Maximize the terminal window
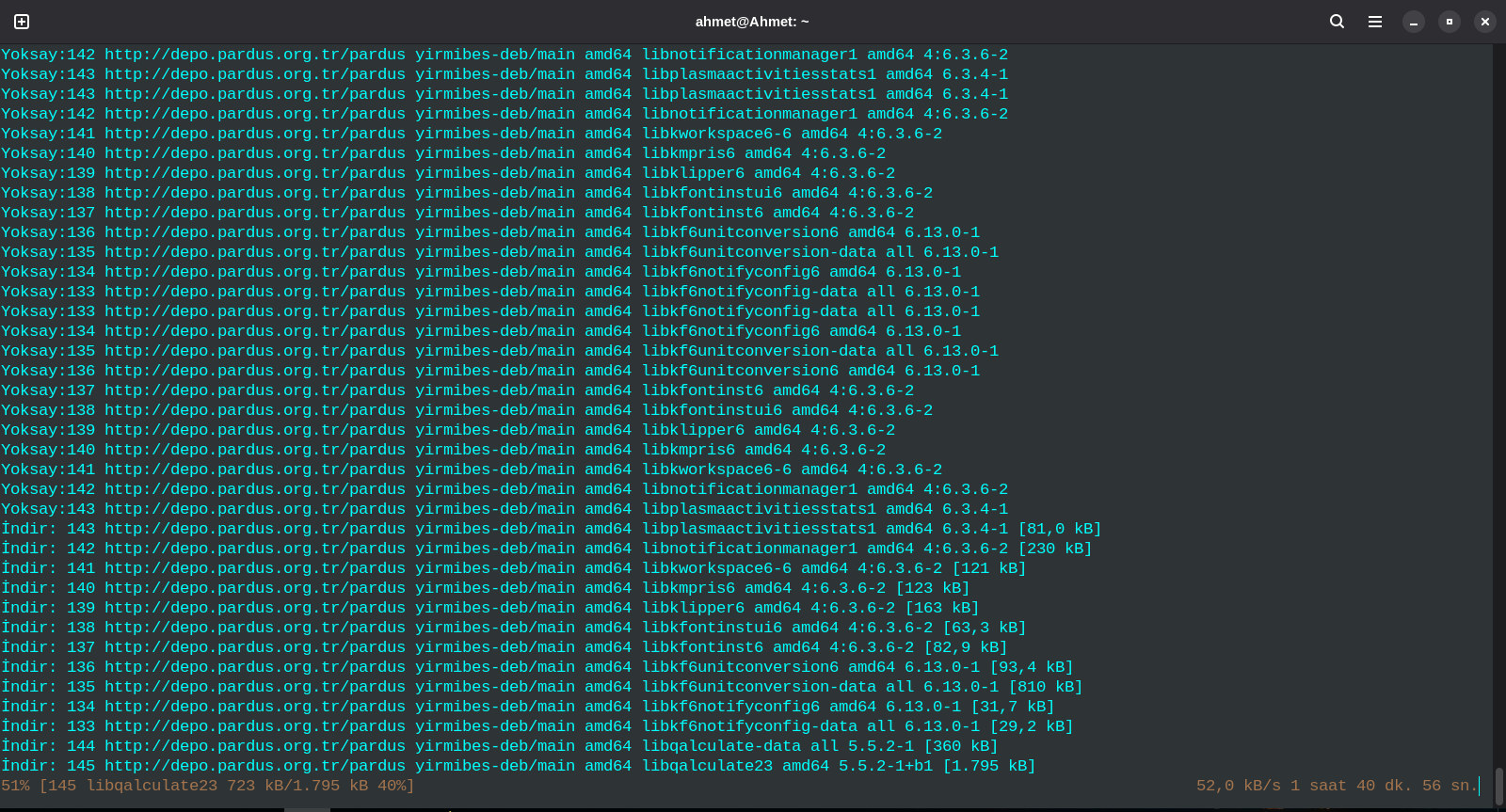 pos(1450,22)
